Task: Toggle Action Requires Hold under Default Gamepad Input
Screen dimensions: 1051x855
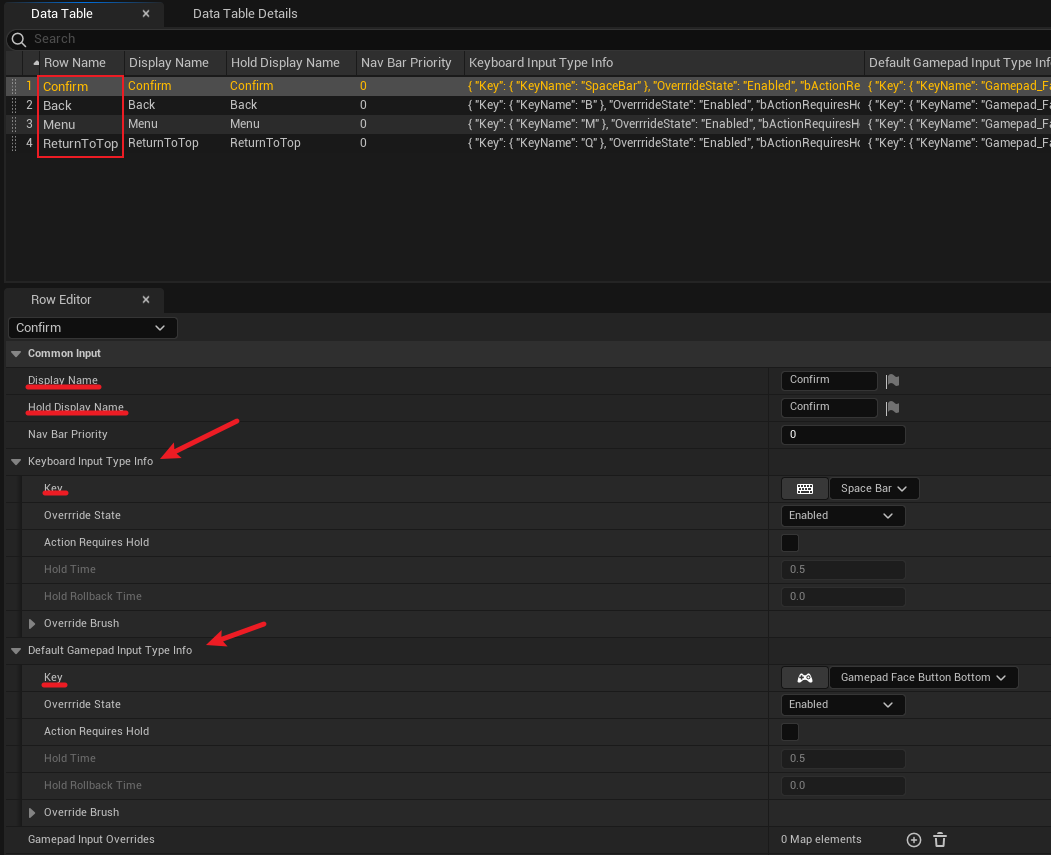Action: point(790,732)
